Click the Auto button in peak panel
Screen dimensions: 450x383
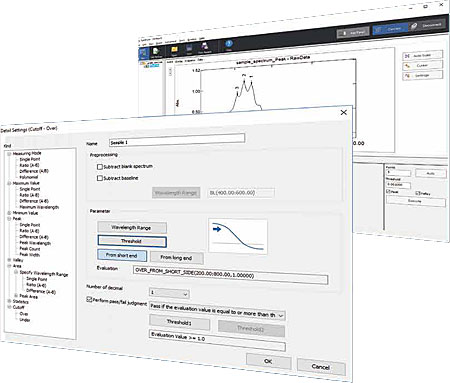point(430,173)
